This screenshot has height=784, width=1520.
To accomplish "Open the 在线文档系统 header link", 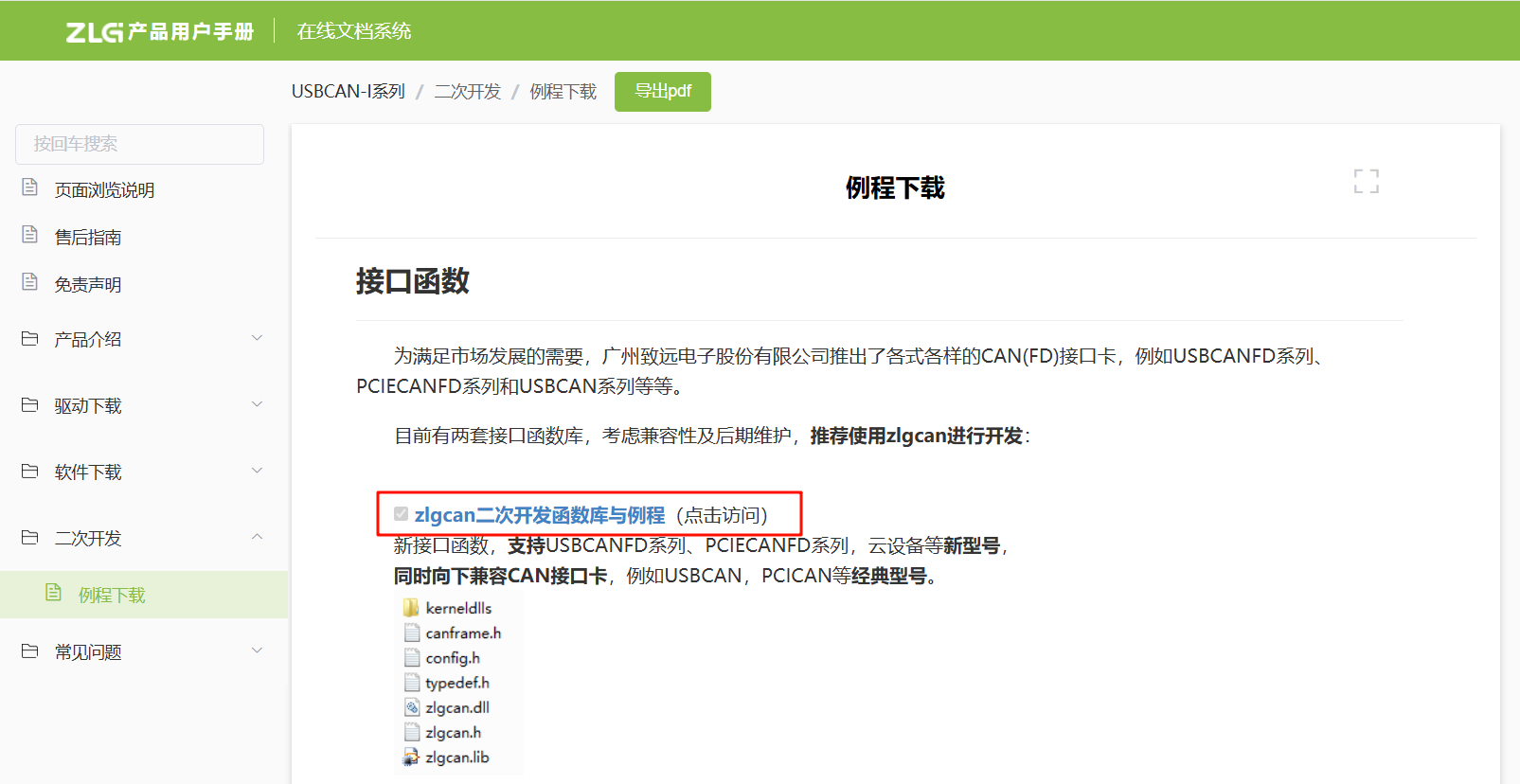I will pos(354,31).
